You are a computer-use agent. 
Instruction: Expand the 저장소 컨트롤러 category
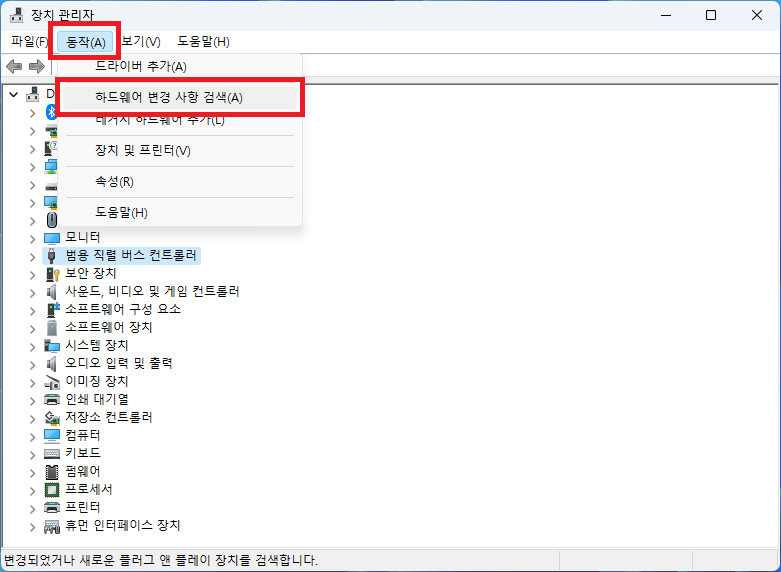click(x=32, y=419)
